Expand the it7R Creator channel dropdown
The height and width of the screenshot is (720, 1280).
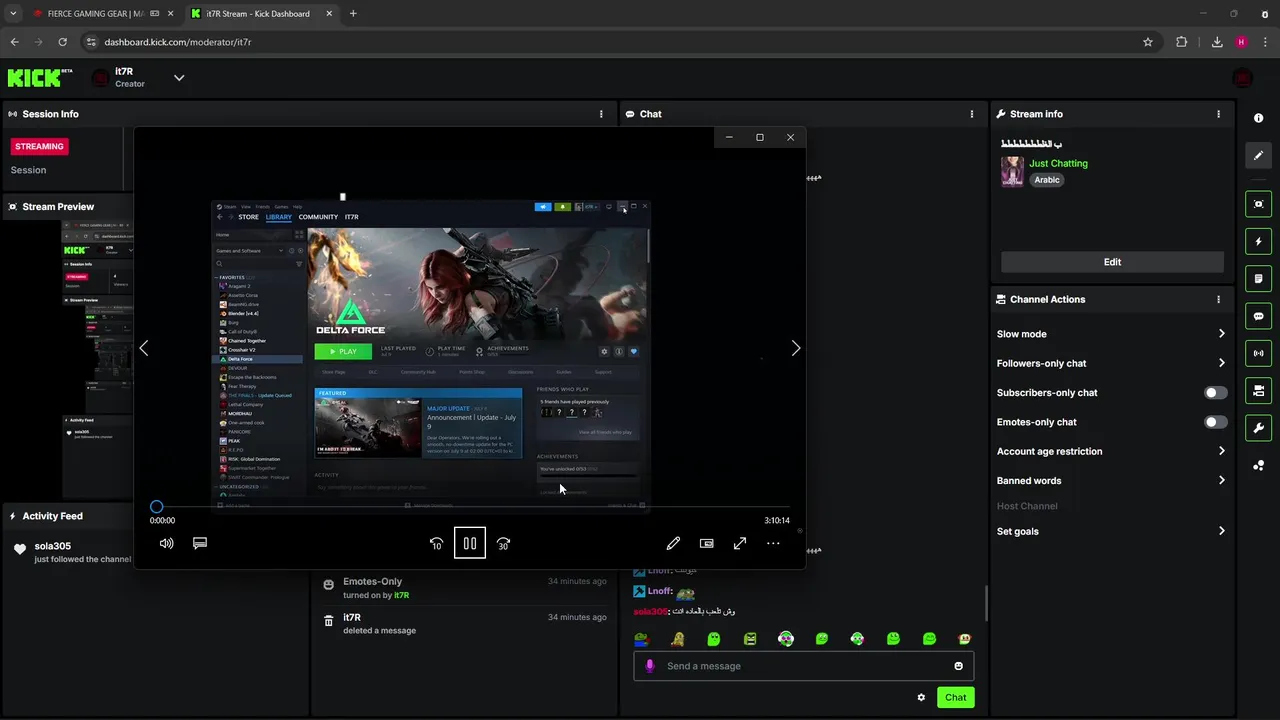point(179,77)
